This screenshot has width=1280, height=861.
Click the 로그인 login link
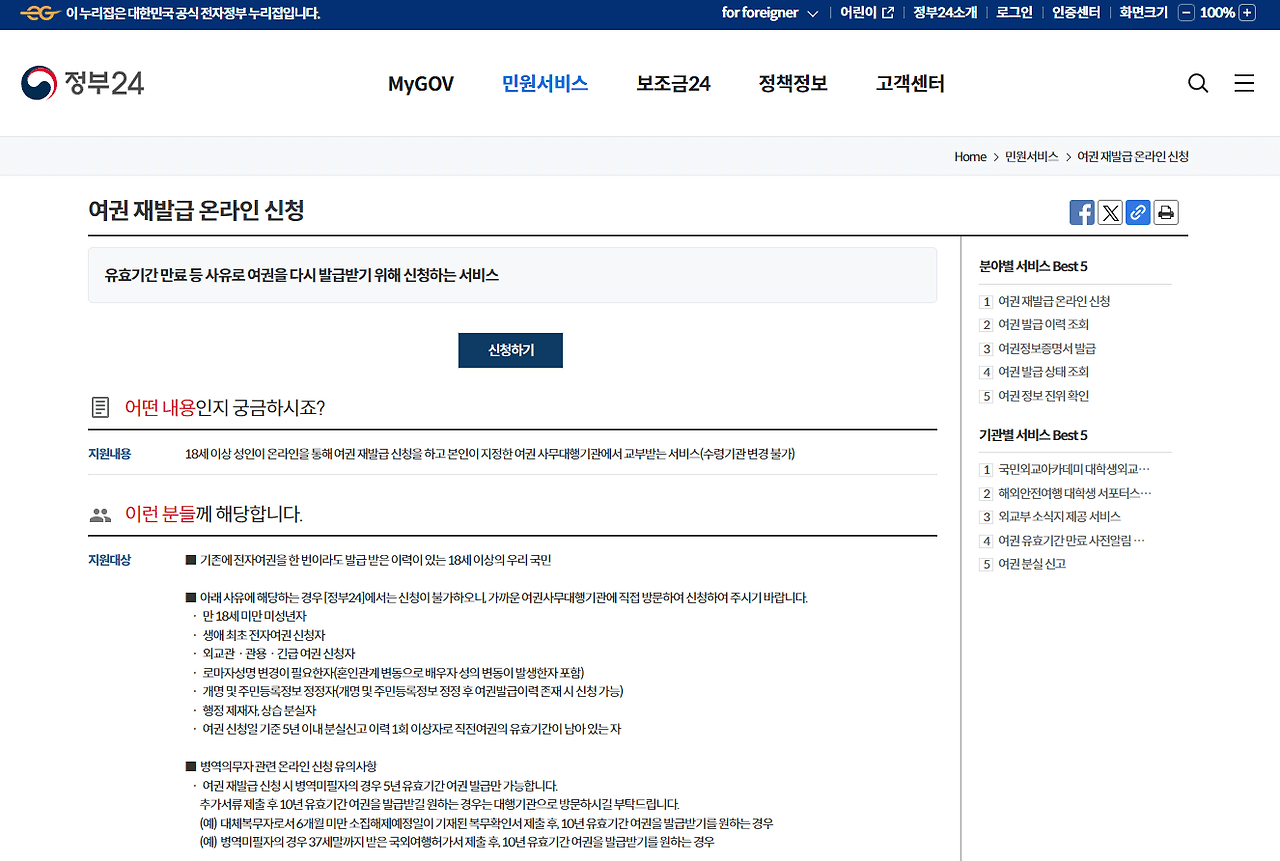[x=1013, y=13]
